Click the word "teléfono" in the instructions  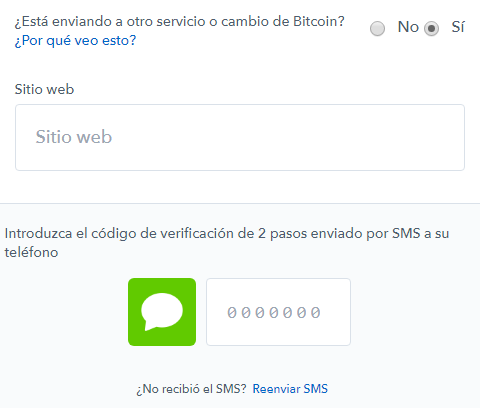click(31, 252)
